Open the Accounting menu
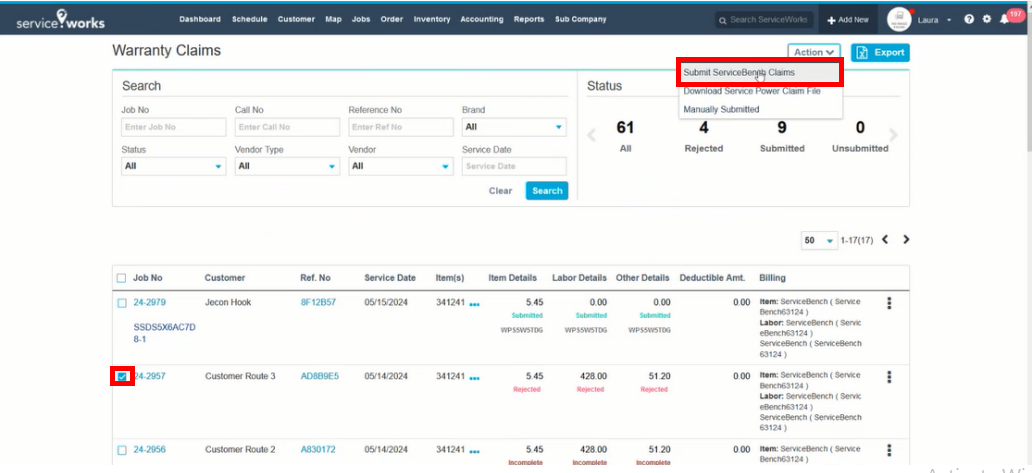The width and height of the screenshot is (1032, 473). (482, 20)
